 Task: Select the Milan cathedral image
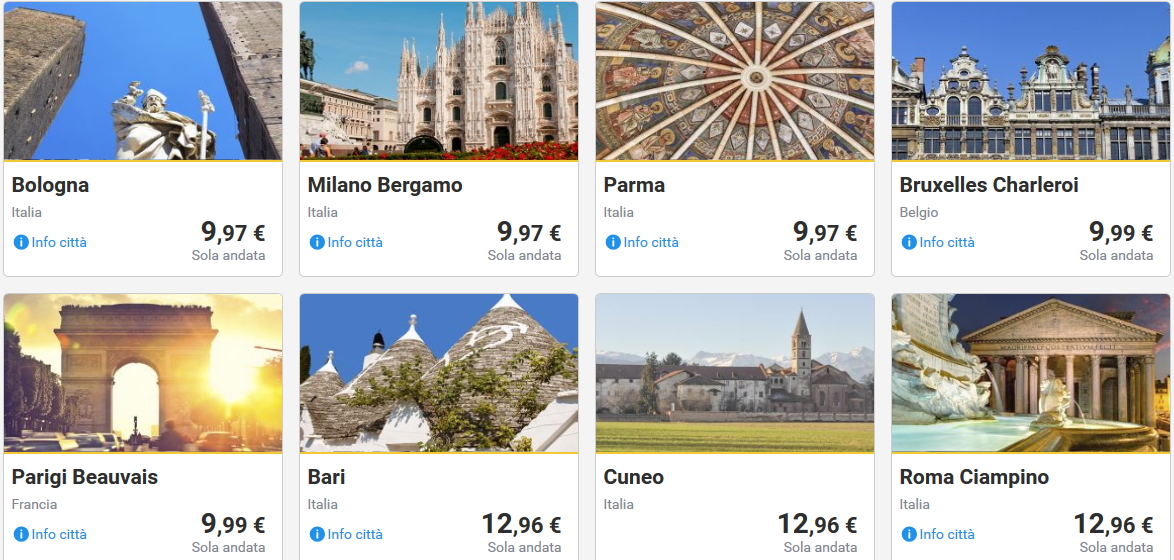tap(439, 80)
